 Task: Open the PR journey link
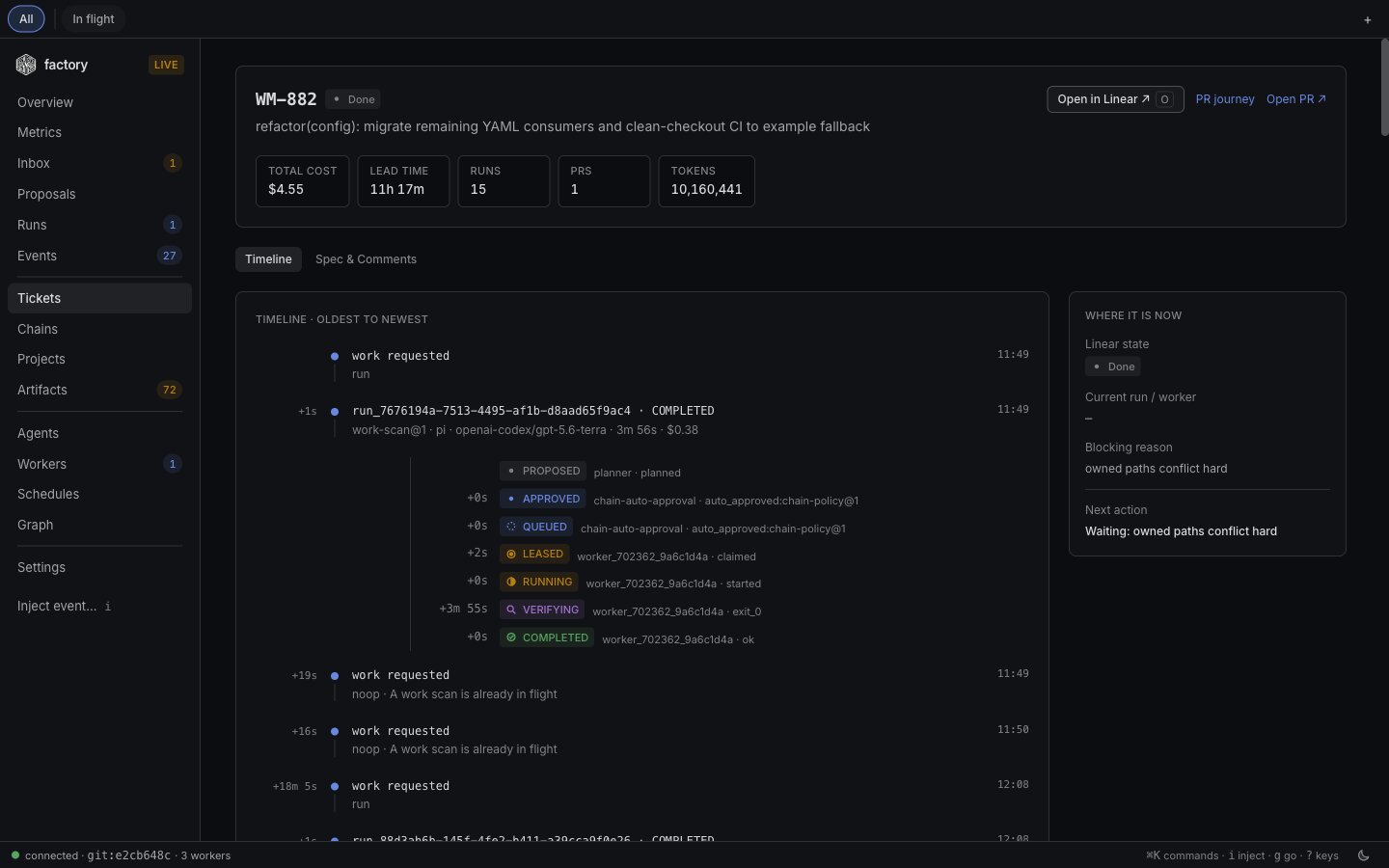click(1225, 99)
